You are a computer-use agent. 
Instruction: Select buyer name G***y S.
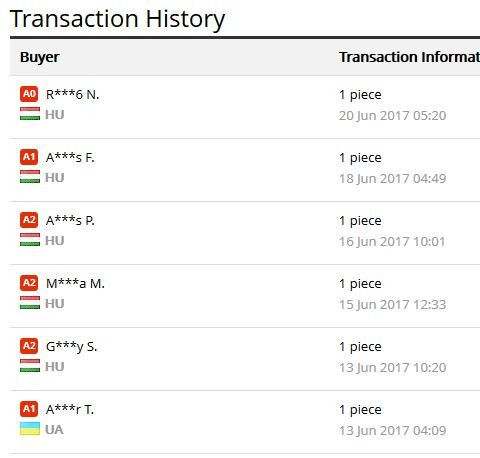[x=72, y=347]
